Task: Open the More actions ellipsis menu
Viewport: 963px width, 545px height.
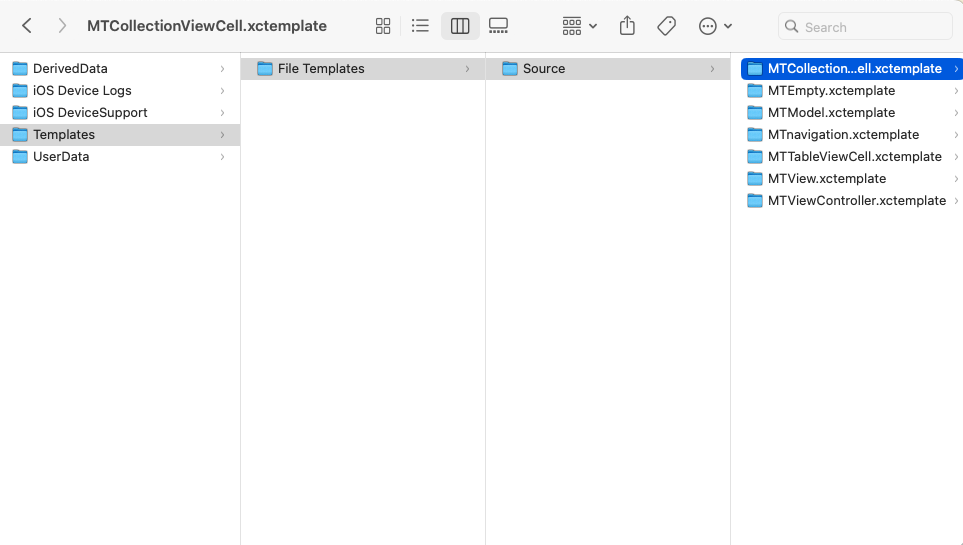Action: click(x=715, y=26)
